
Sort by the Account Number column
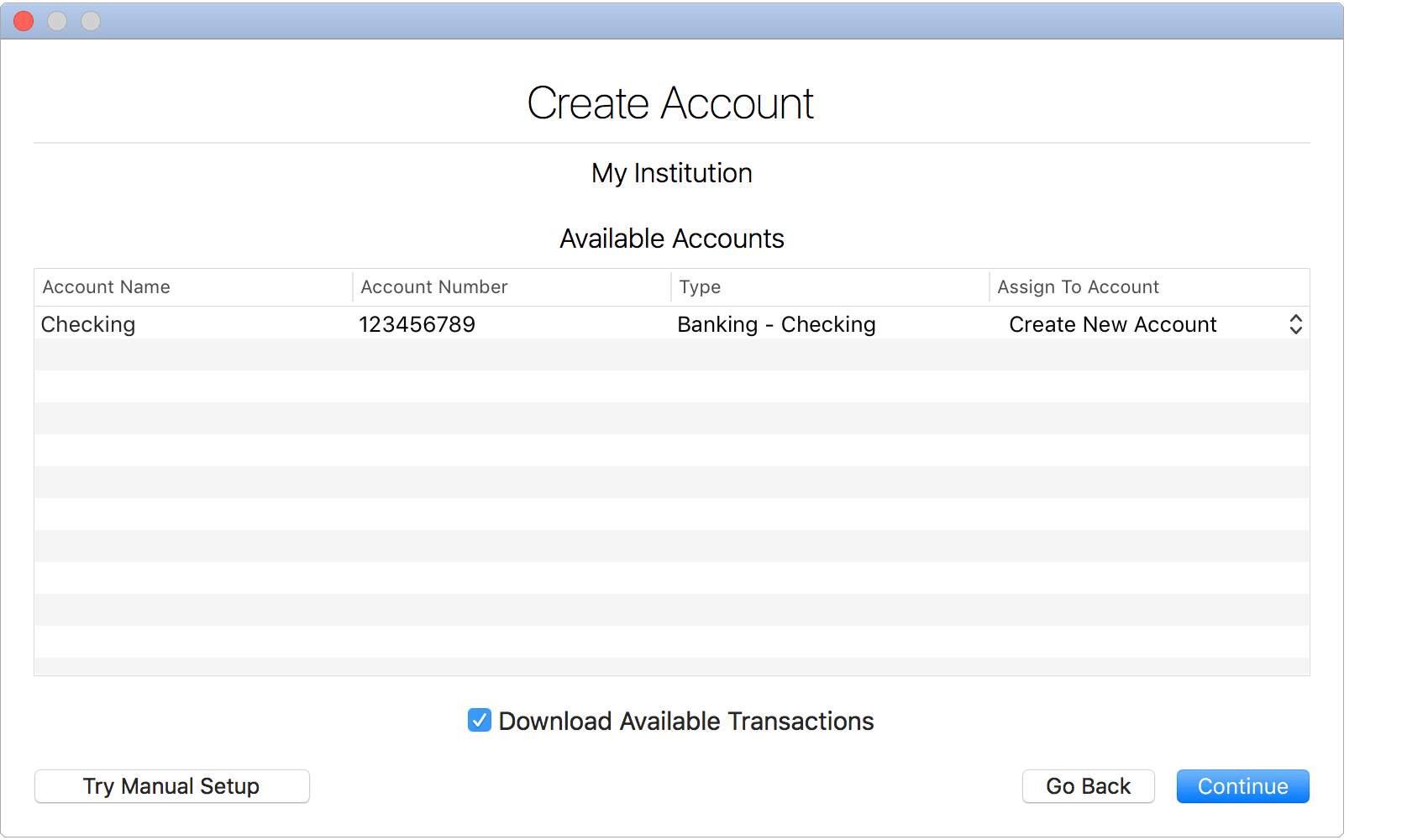tap(433, 286)
